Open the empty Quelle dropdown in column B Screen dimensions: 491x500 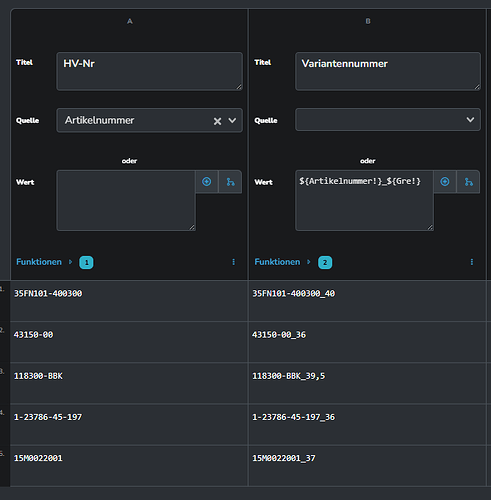coord(388,120)
